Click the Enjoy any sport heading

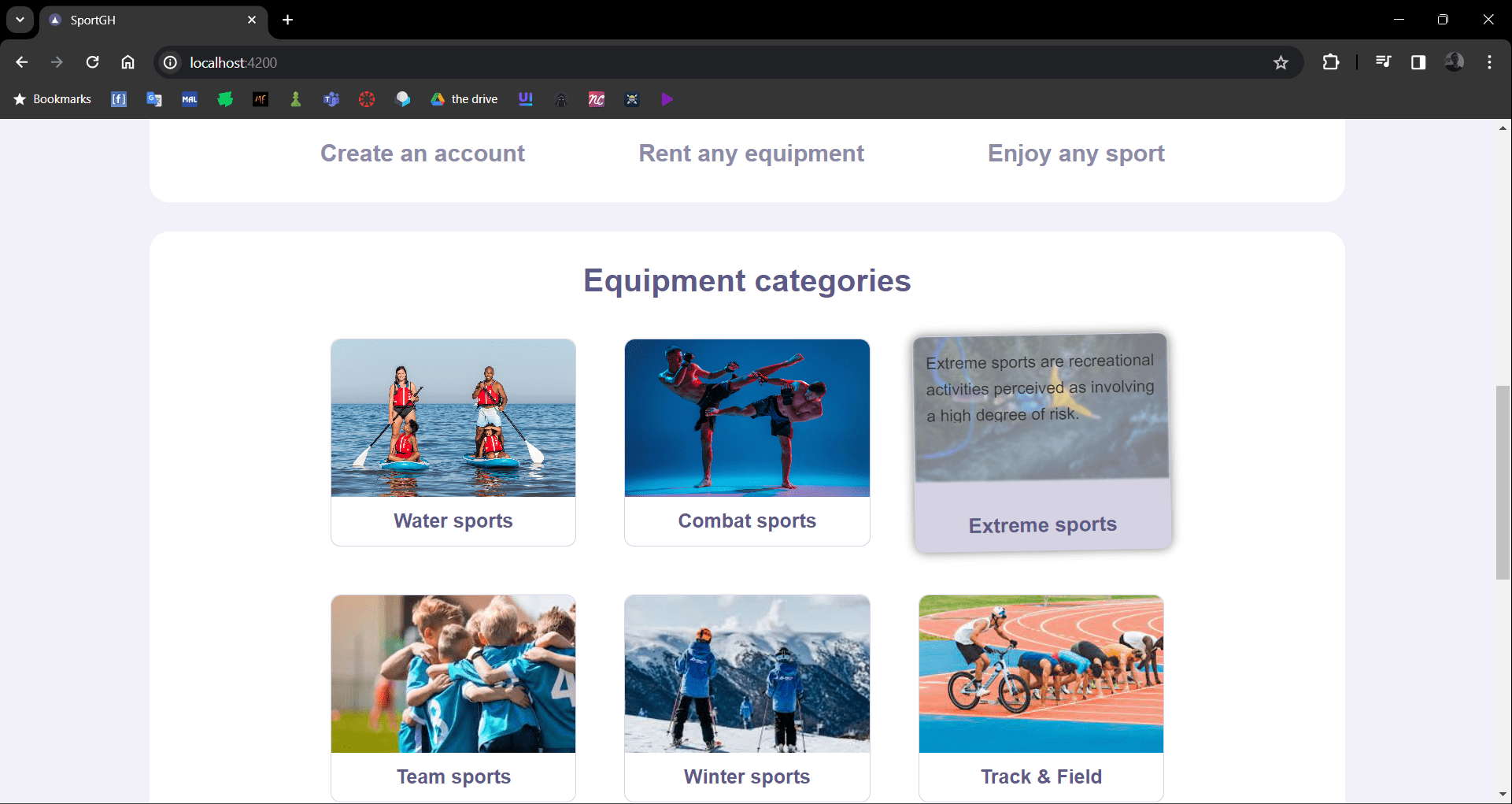[1076, 154]
